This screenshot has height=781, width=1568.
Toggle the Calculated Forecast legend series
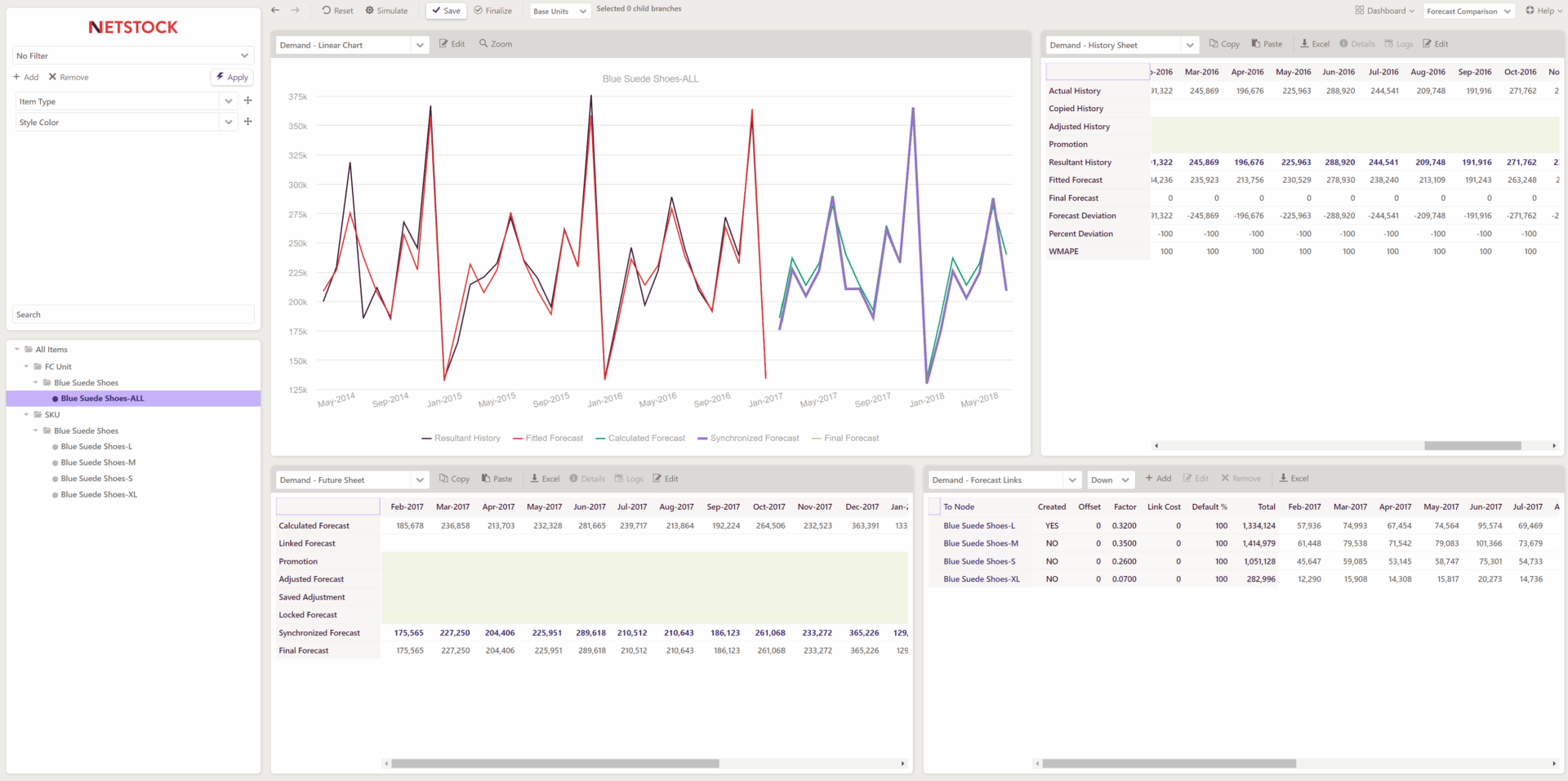[x=640, y=439]
